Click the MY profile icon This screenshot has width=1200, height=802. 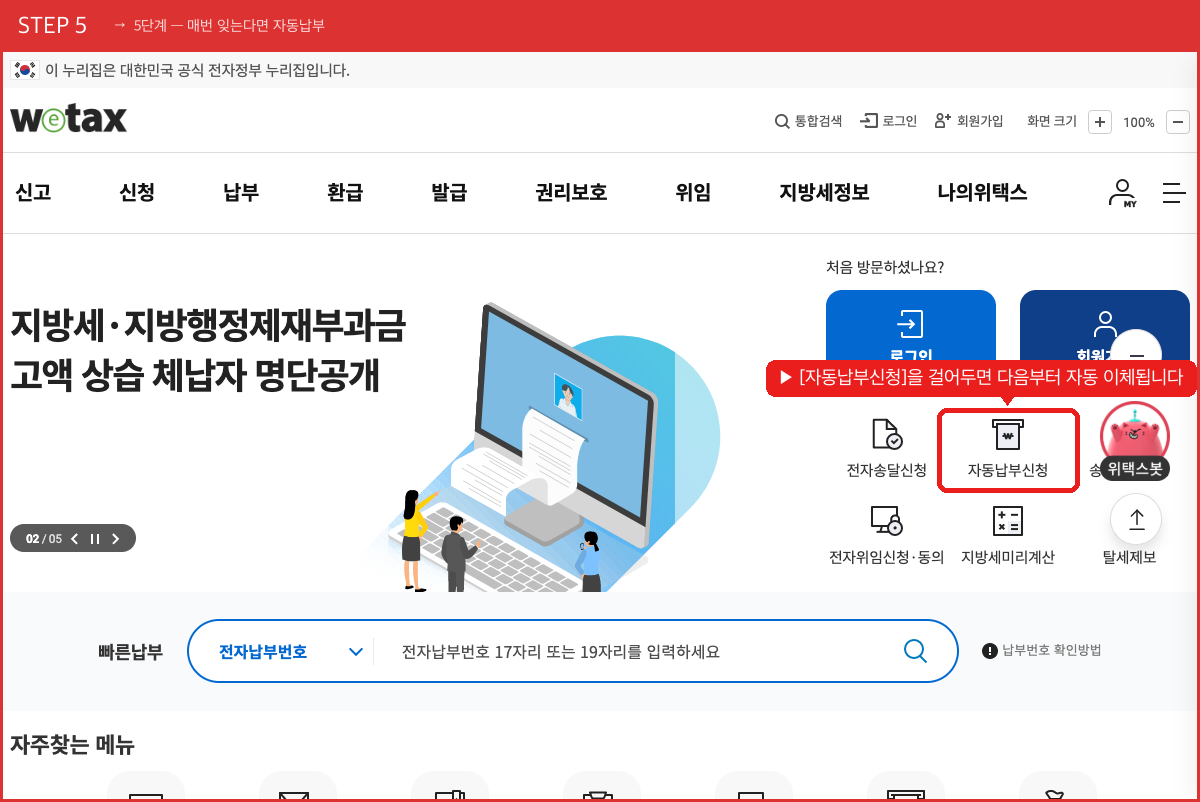click(x=1122, y=193)
